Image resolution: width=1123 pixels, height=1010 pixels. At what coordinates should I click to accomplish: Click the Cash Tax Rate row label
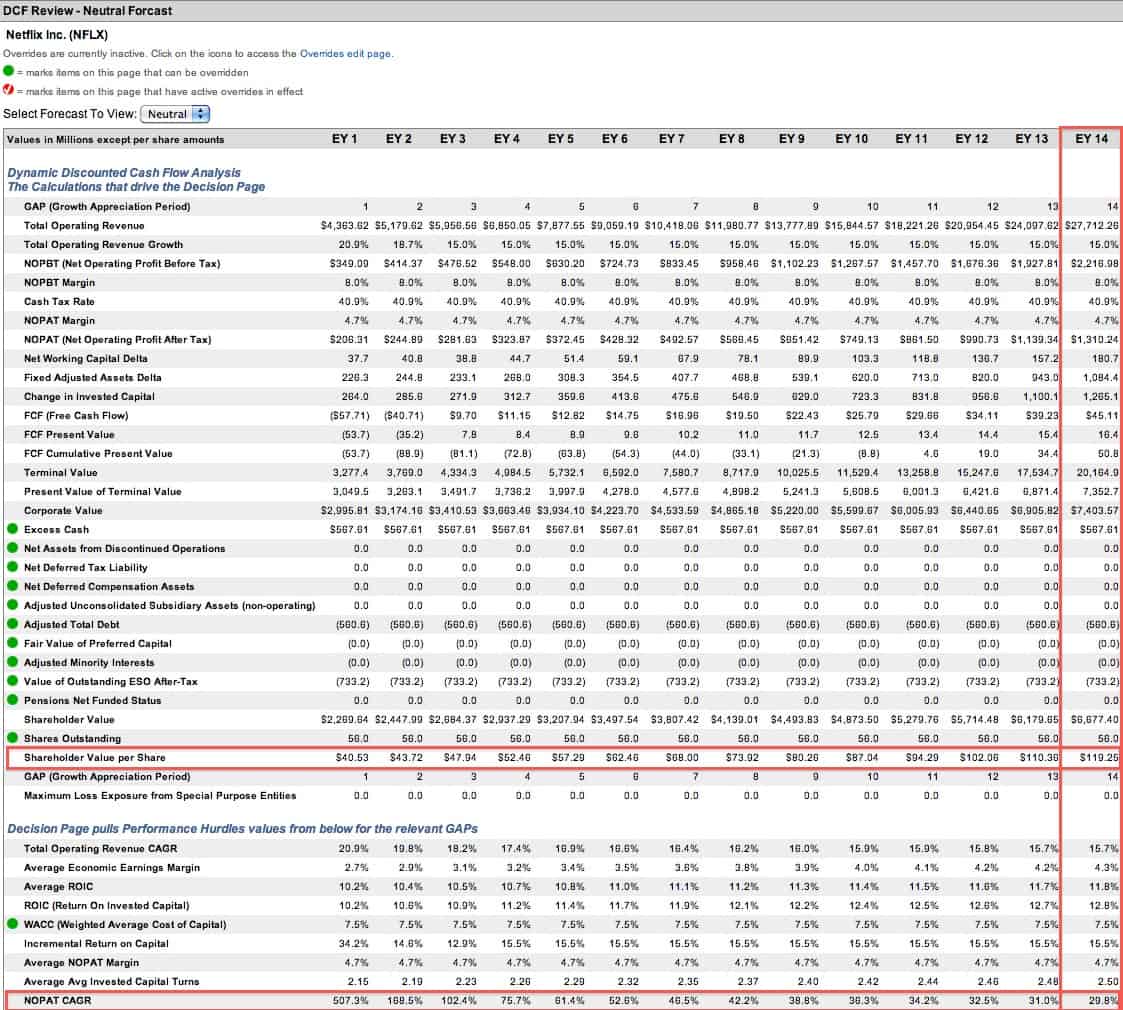click(59, 302)
